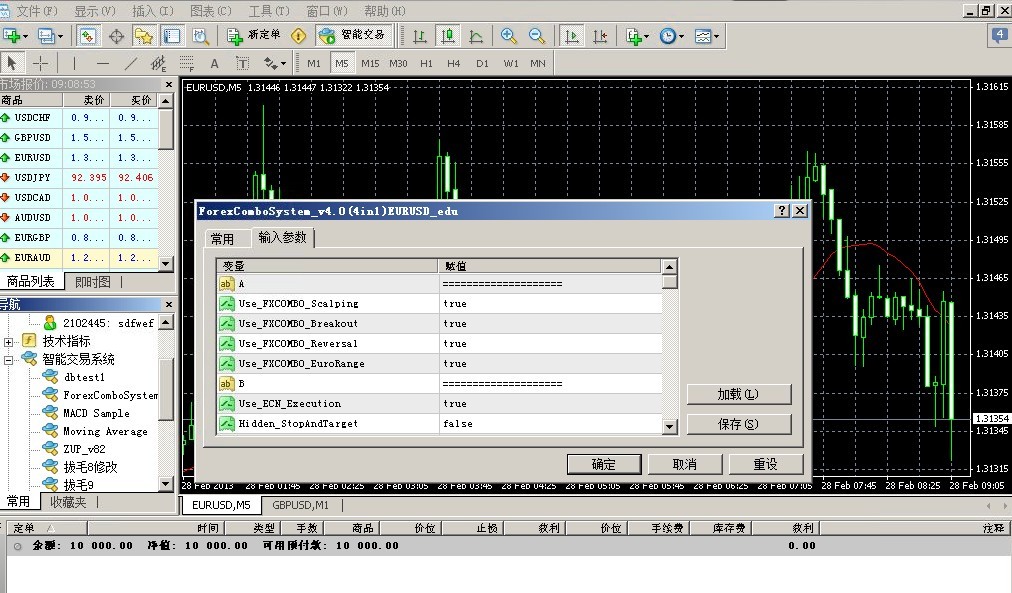The height and width of the screenshot is (593, 1012).
Task: Enable the chart auto-scroll icon
Action: point(573,36)
